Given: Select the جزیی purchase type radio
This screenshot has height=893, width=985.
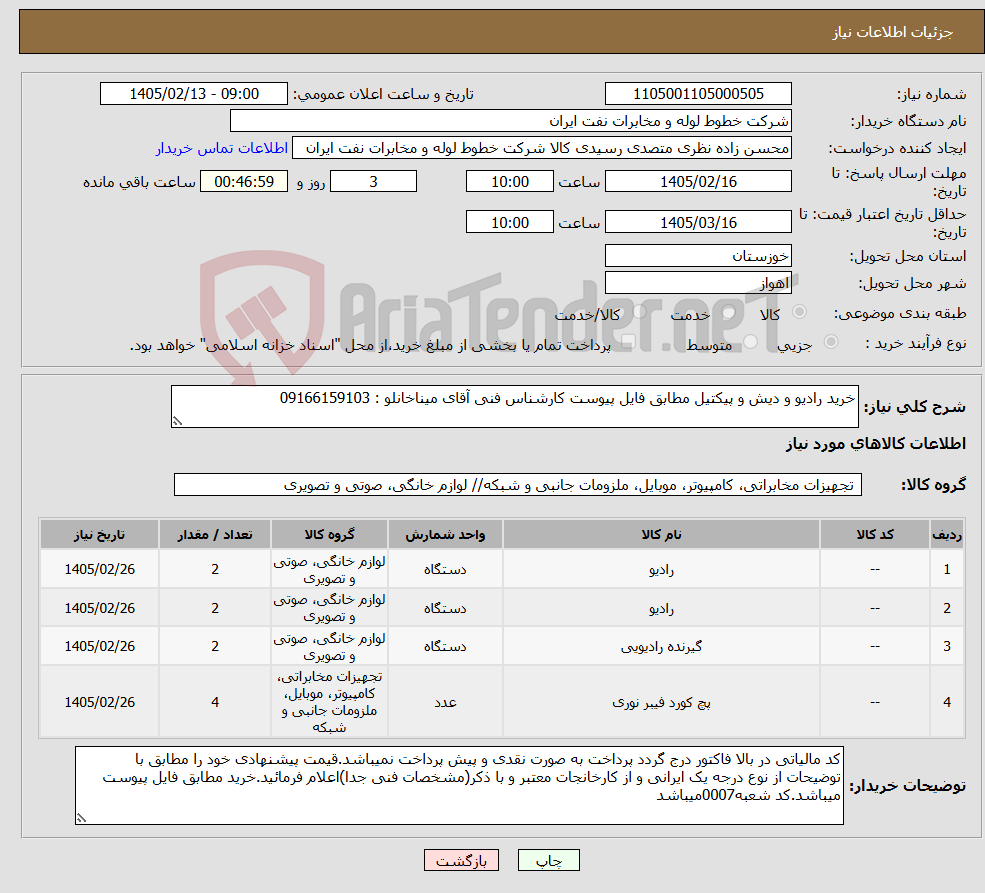Looking at the screenshot, I should pos(830,342).
